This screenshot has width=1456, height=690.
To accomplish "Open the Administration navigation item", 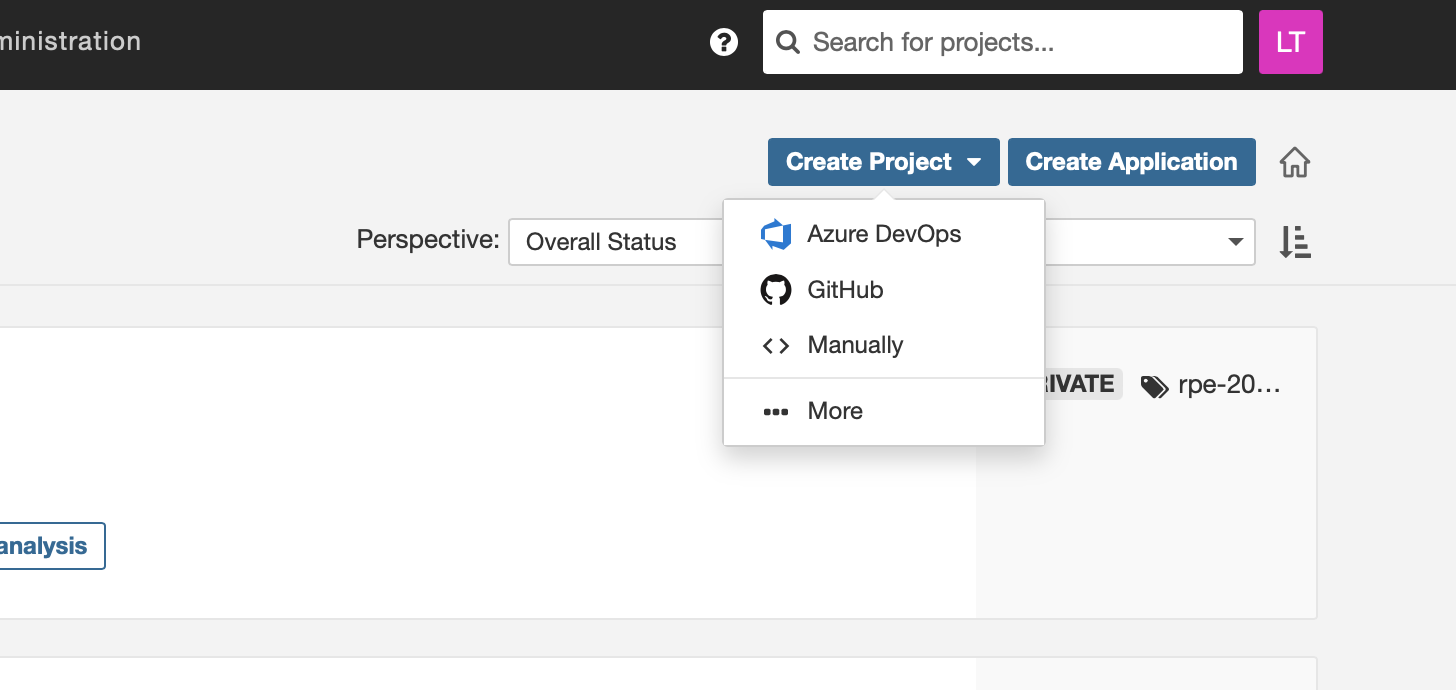I will pos(70,42).
